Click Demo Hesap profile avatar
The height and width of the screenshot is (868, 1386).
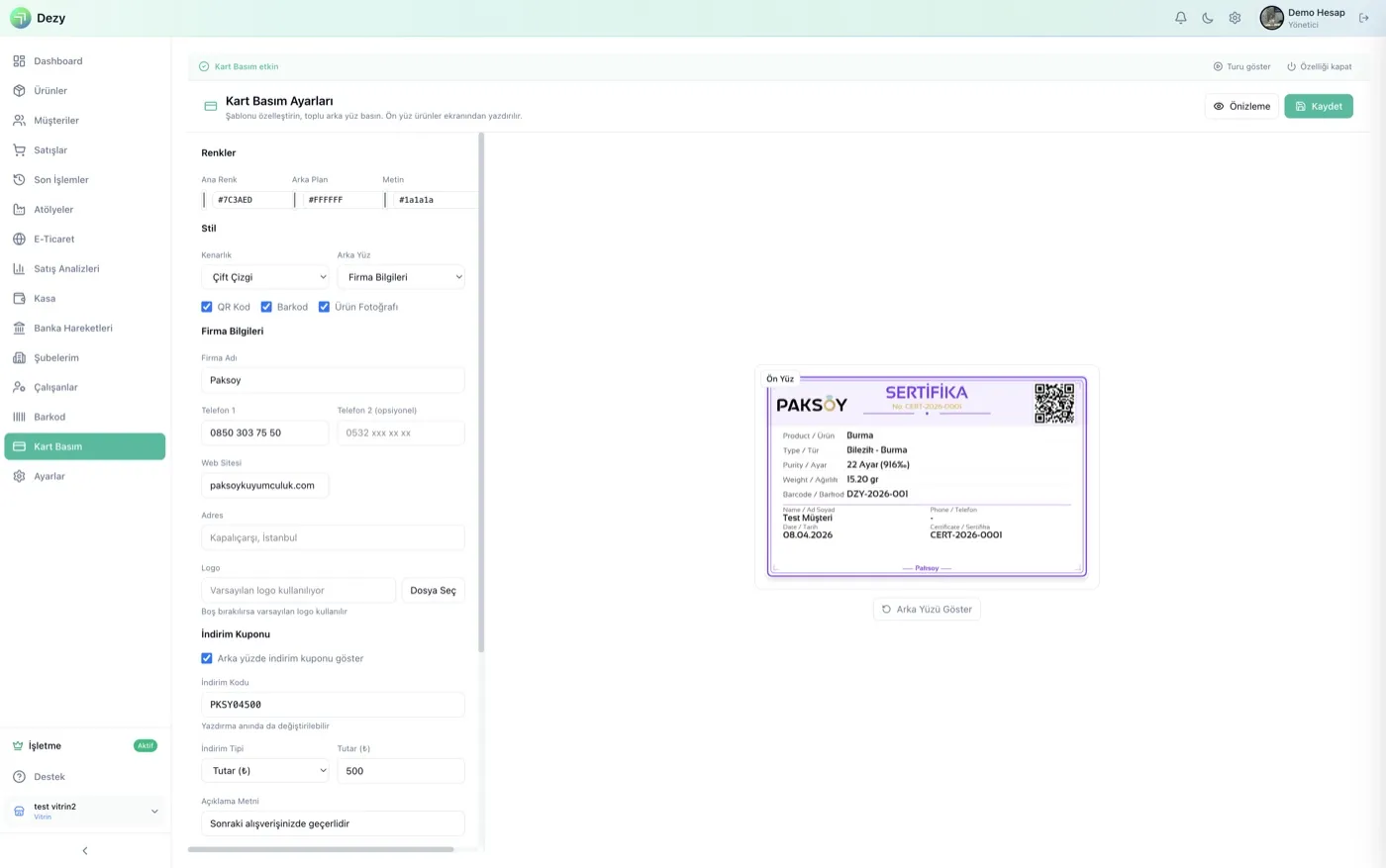(1271, 18)
